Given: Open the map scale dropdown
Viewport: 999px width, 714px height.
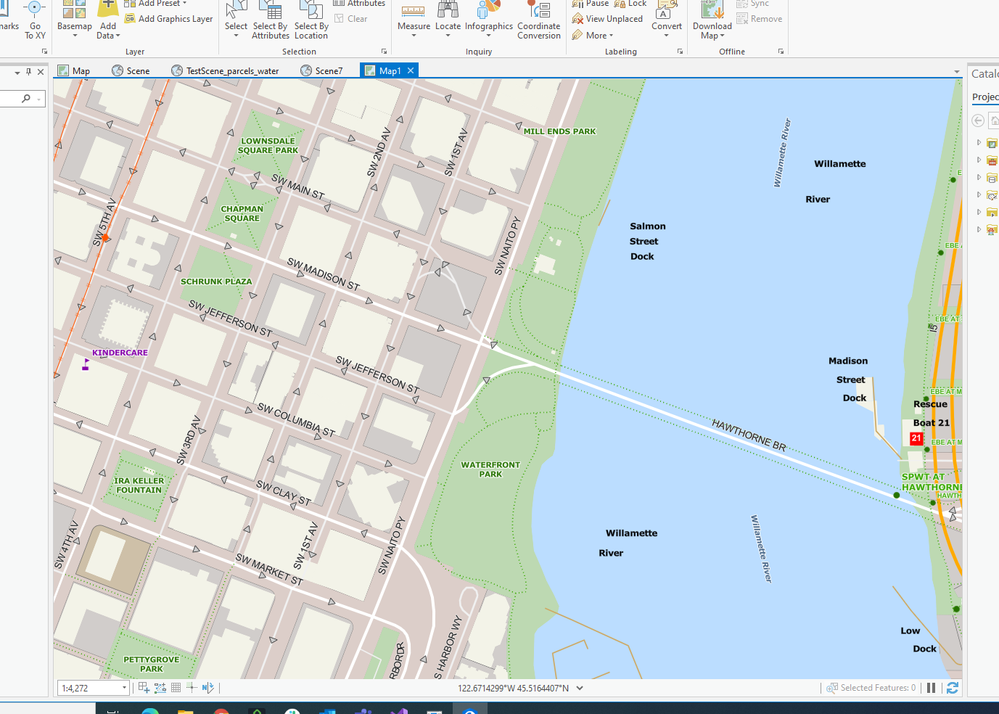Looking at the screenshot, I should pyautogui.click(x=124, y=688).
